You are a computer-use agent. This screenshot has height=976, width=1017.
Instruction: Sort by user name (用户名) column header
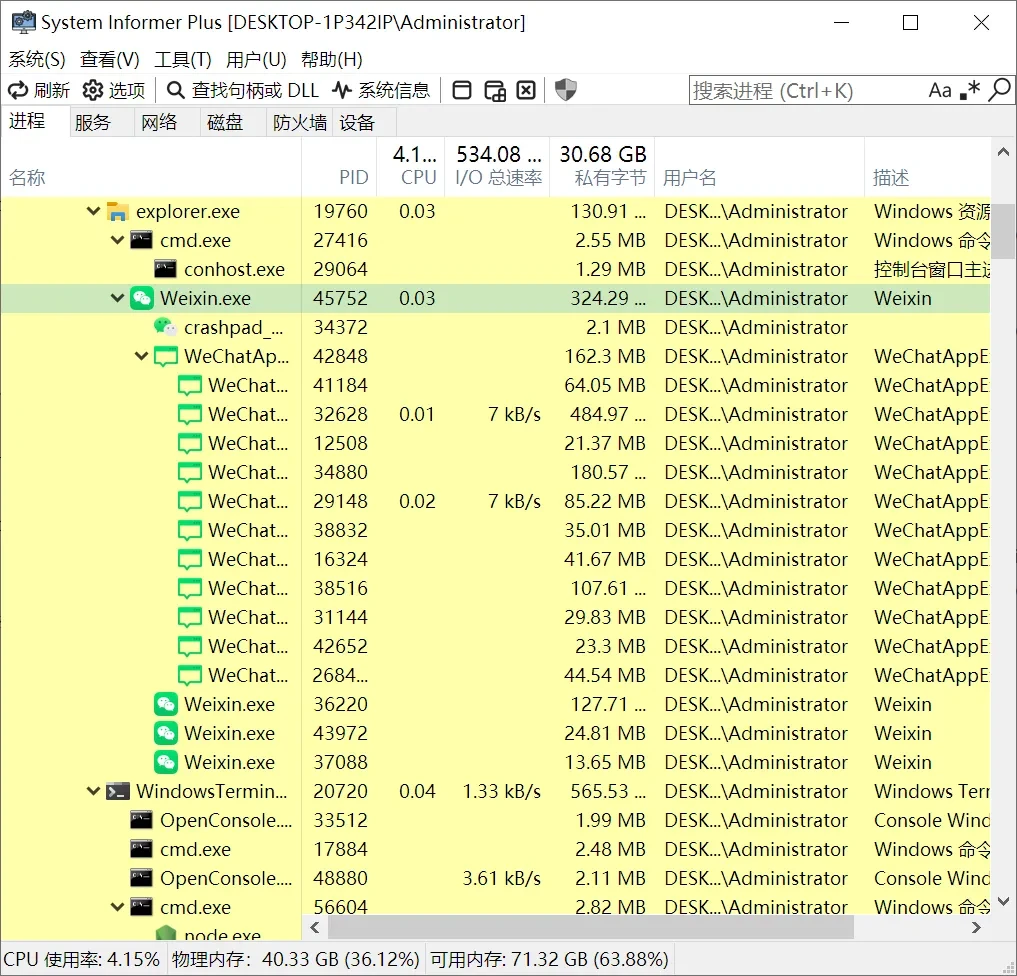(760, 167)
